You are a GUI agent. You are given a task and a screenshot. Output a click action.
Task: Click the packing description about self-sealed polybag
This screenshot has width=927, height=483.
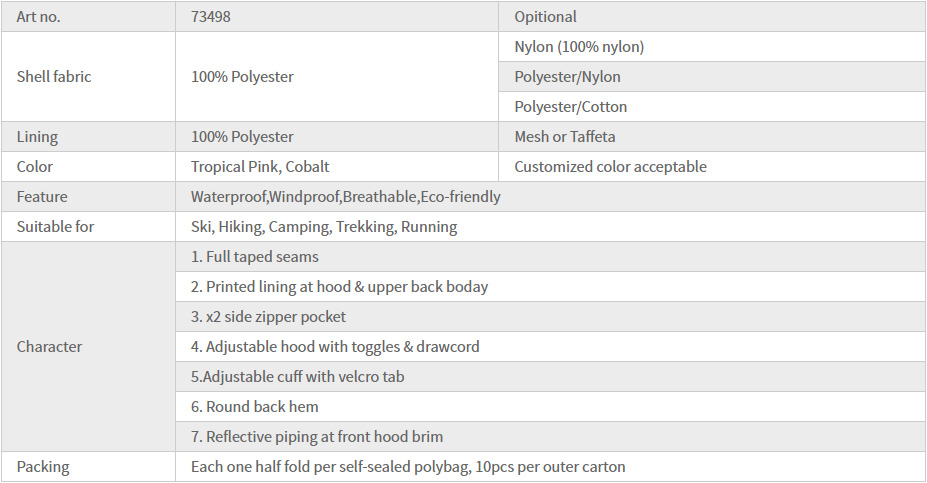408,467
